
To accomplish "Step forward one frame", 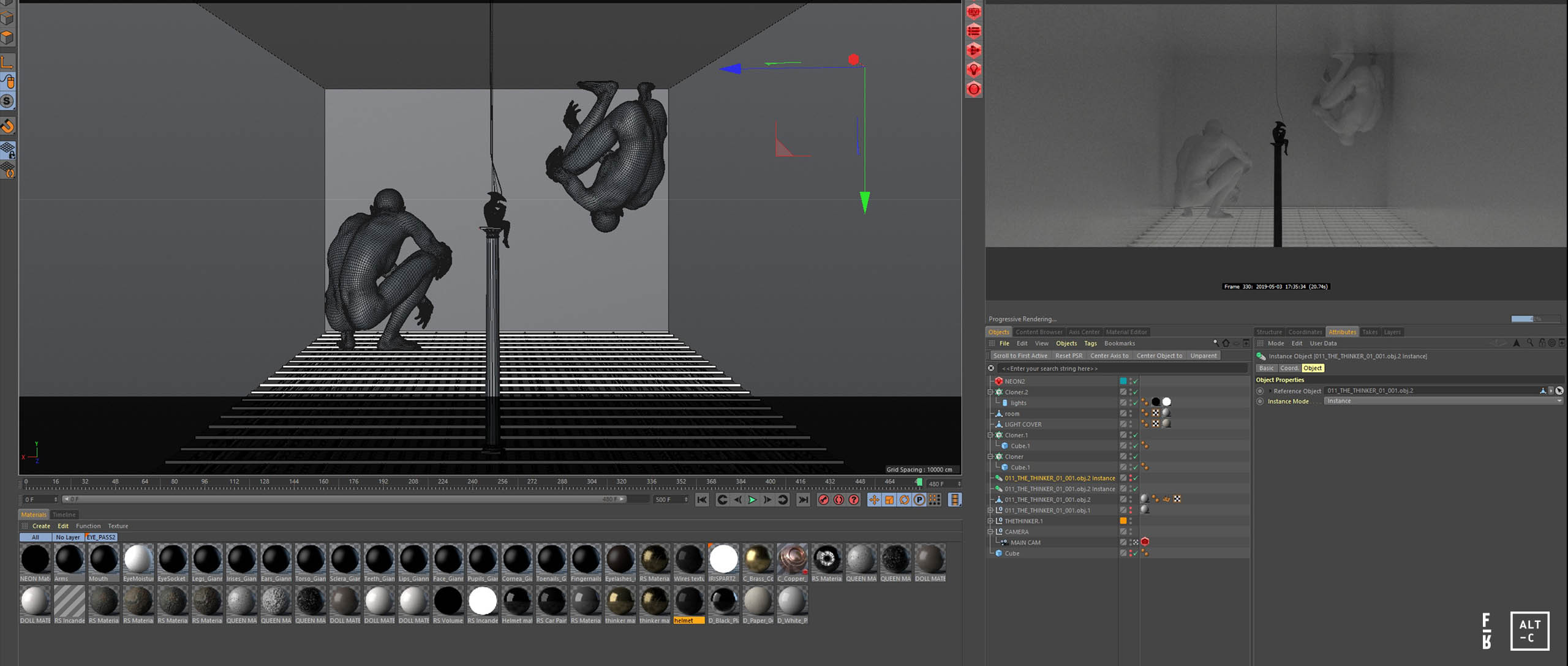I will pyautogui.click(x=767, y=500).
